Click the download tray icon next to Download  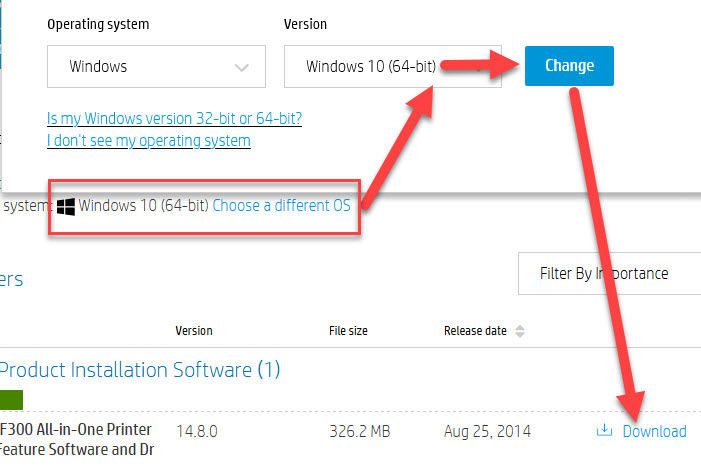pyautogui.click(x=604, y=430)
